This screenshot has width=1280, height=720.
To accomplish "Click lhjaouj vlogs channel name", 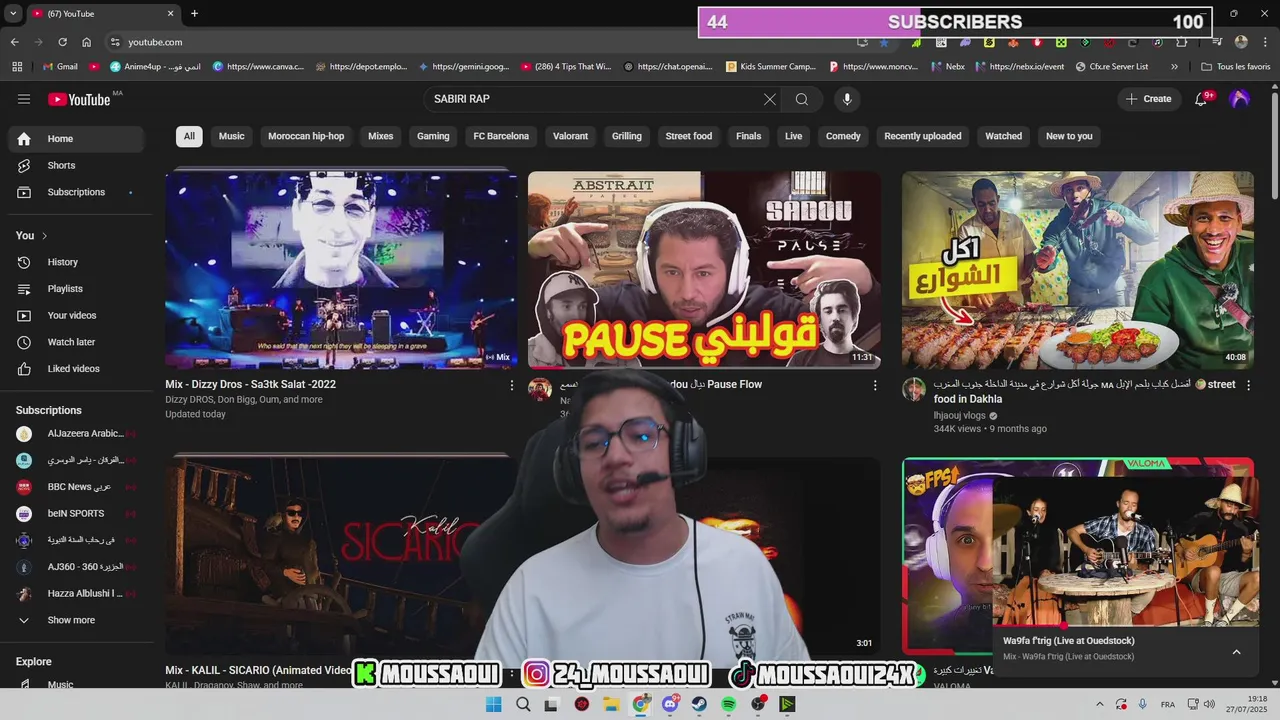I will (960, 415).
